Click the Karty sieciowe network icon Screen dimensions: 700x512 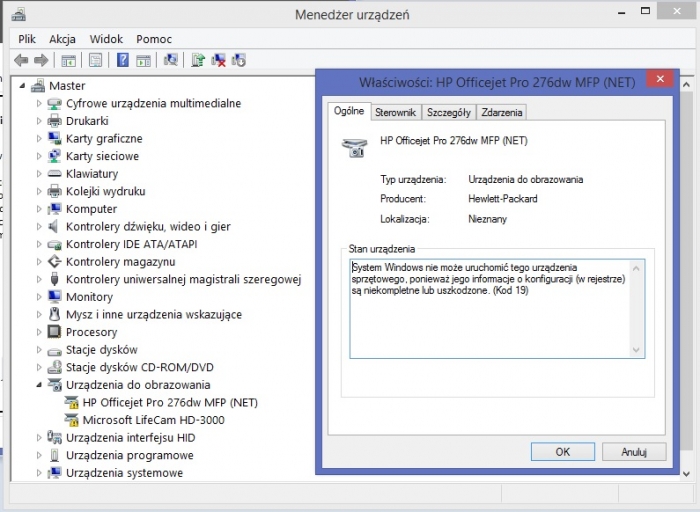coord(54,156)
